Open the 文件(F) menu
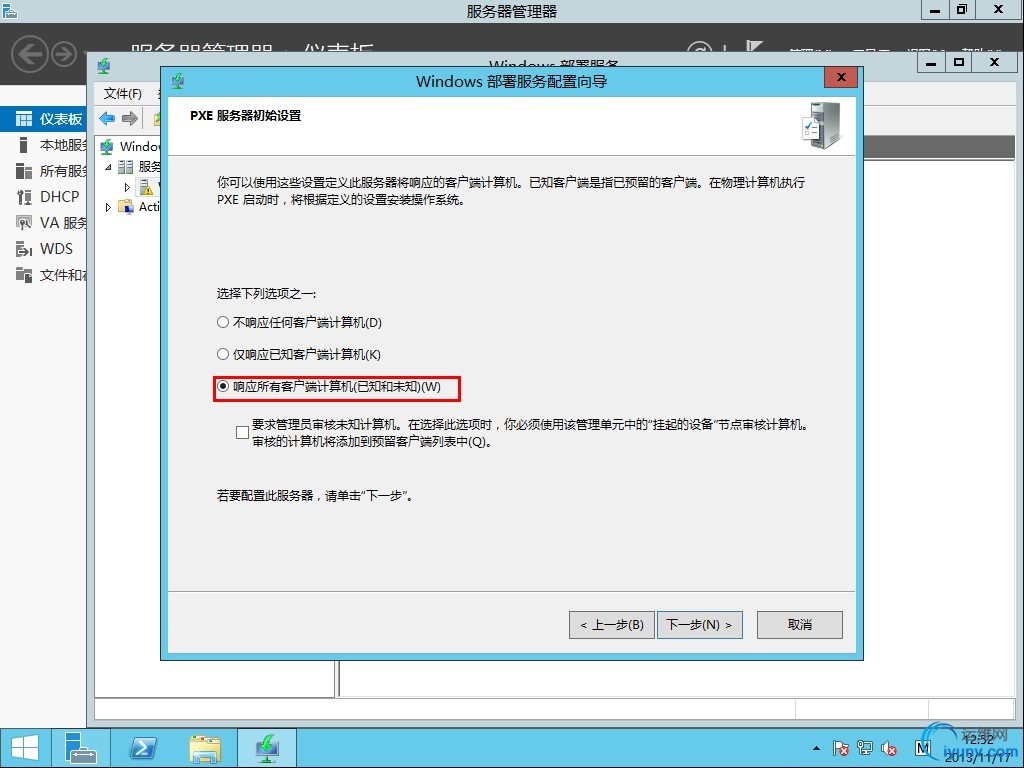 pos(123,93)
